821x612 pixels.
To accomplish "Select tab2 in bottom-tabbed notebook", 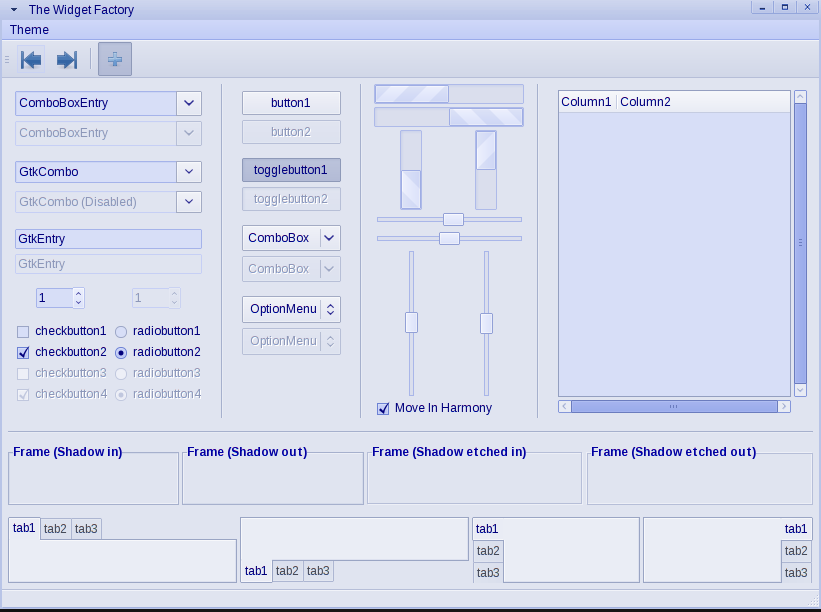I will click(x=287, y=571).
